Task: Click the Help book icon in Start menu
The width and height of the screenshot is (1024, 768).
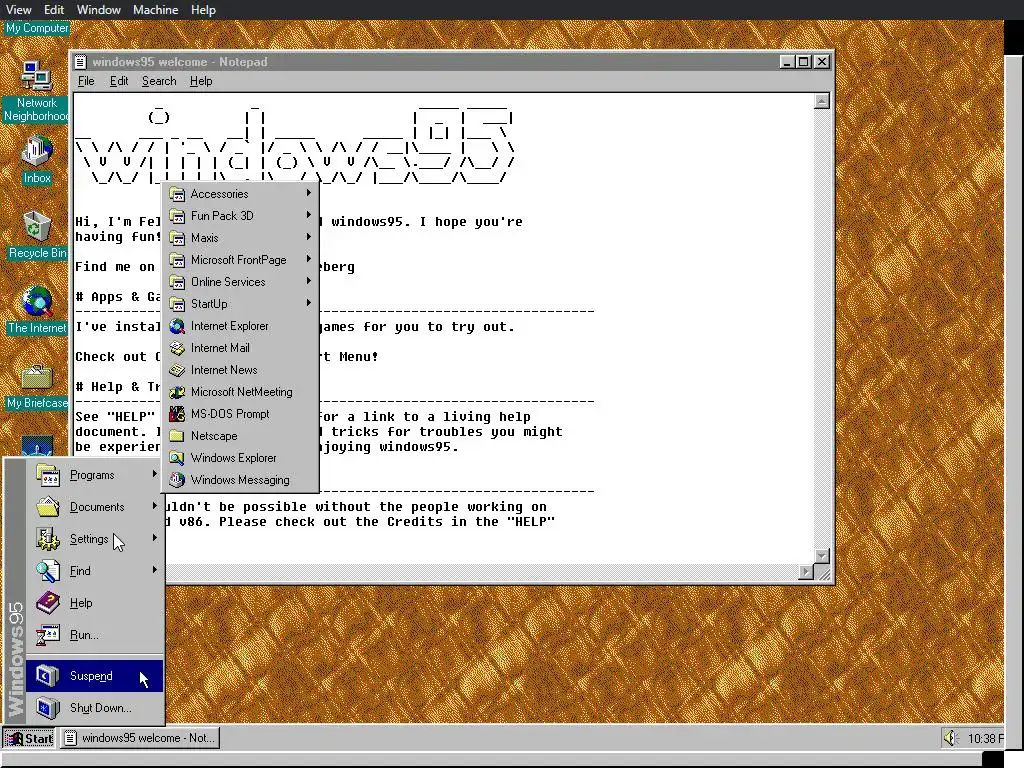Action: [x=48, y=603]
